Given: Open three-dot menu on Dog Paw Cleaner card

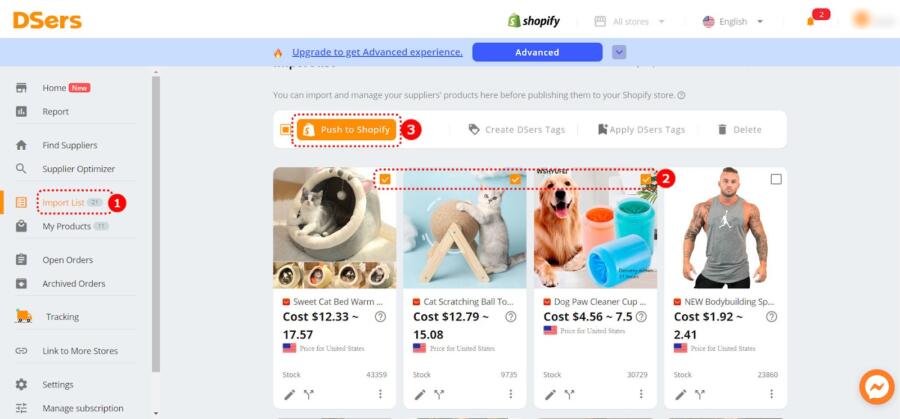Looking at the screenshot, I should click(x=641, y=394).
